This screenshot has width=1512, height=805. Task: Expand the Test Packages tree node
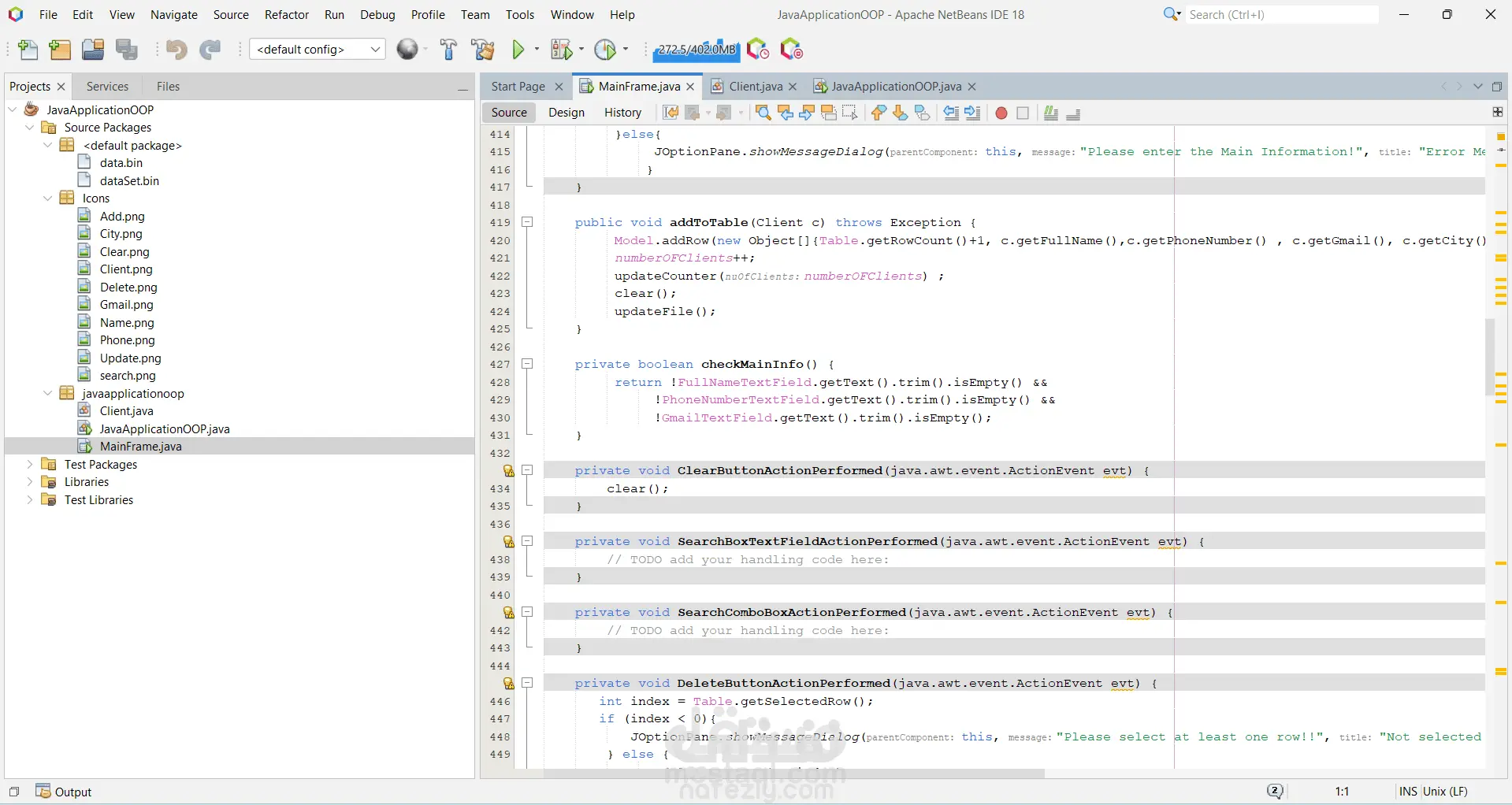pyautogui.click(x=30, y=465)
